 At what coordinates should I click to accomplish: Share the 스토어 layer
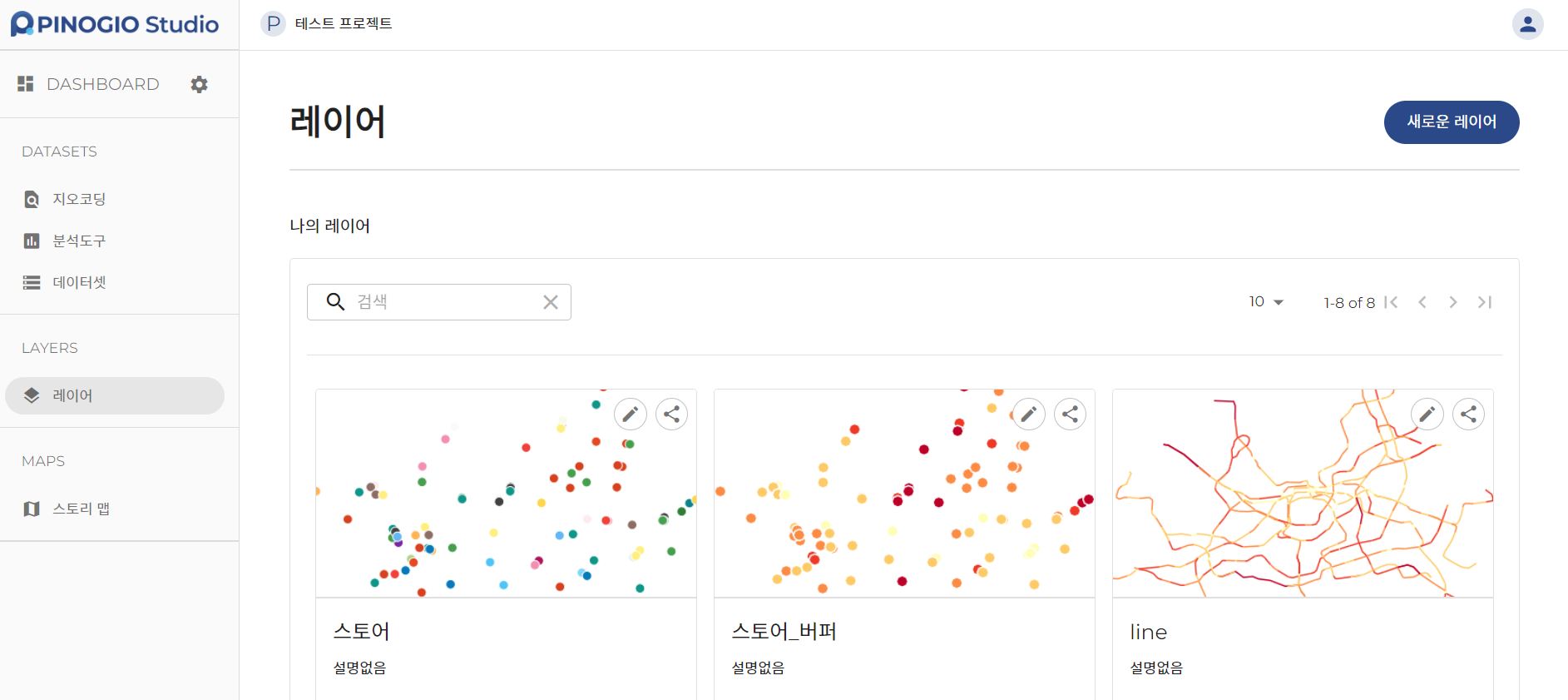672,414
